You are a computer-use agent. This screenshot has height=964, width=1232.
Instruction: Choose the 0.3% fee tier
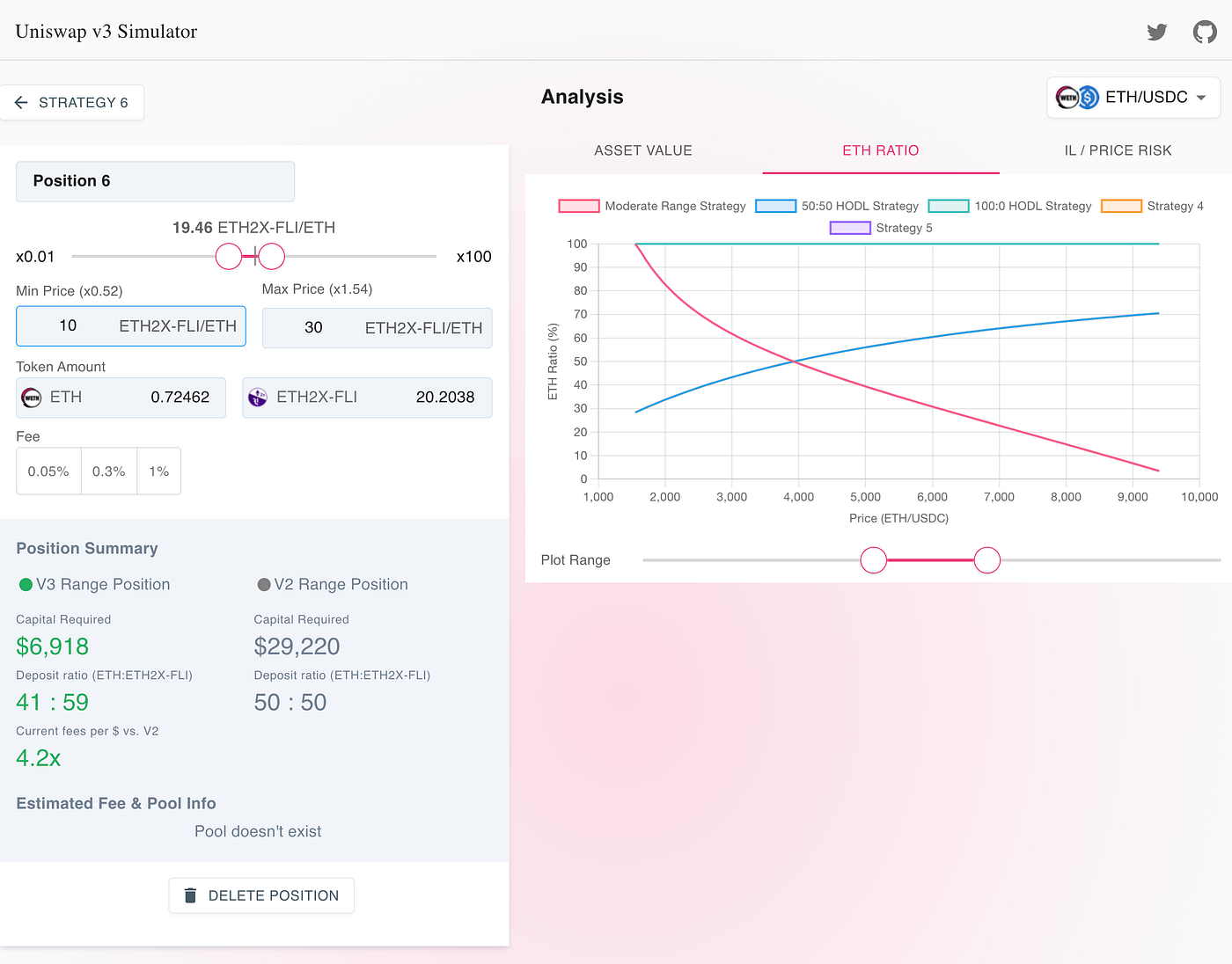(x=109, y=471)
